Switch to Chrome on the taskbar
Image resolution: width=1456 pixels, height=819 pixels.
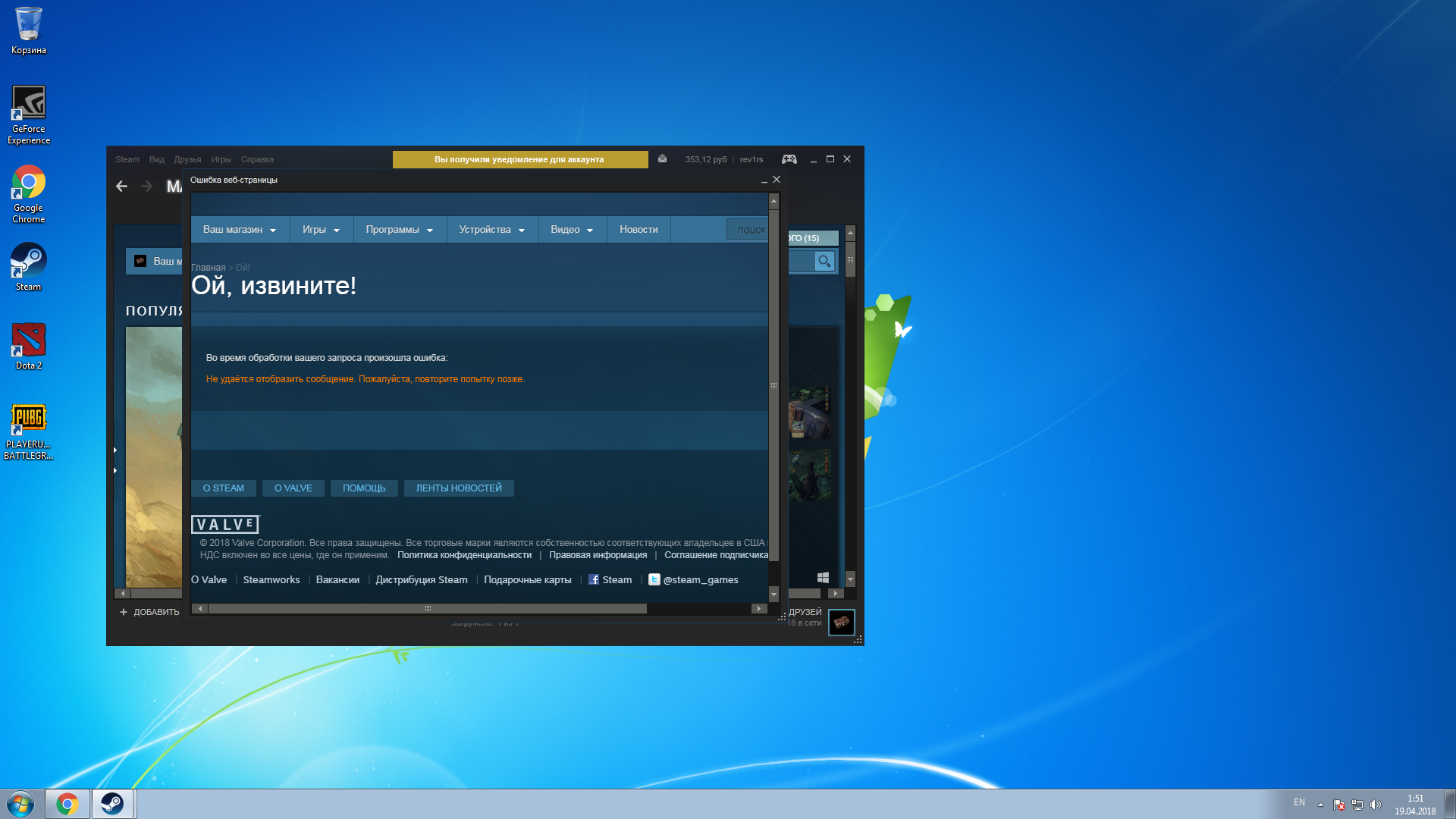[x=67, y=804]
